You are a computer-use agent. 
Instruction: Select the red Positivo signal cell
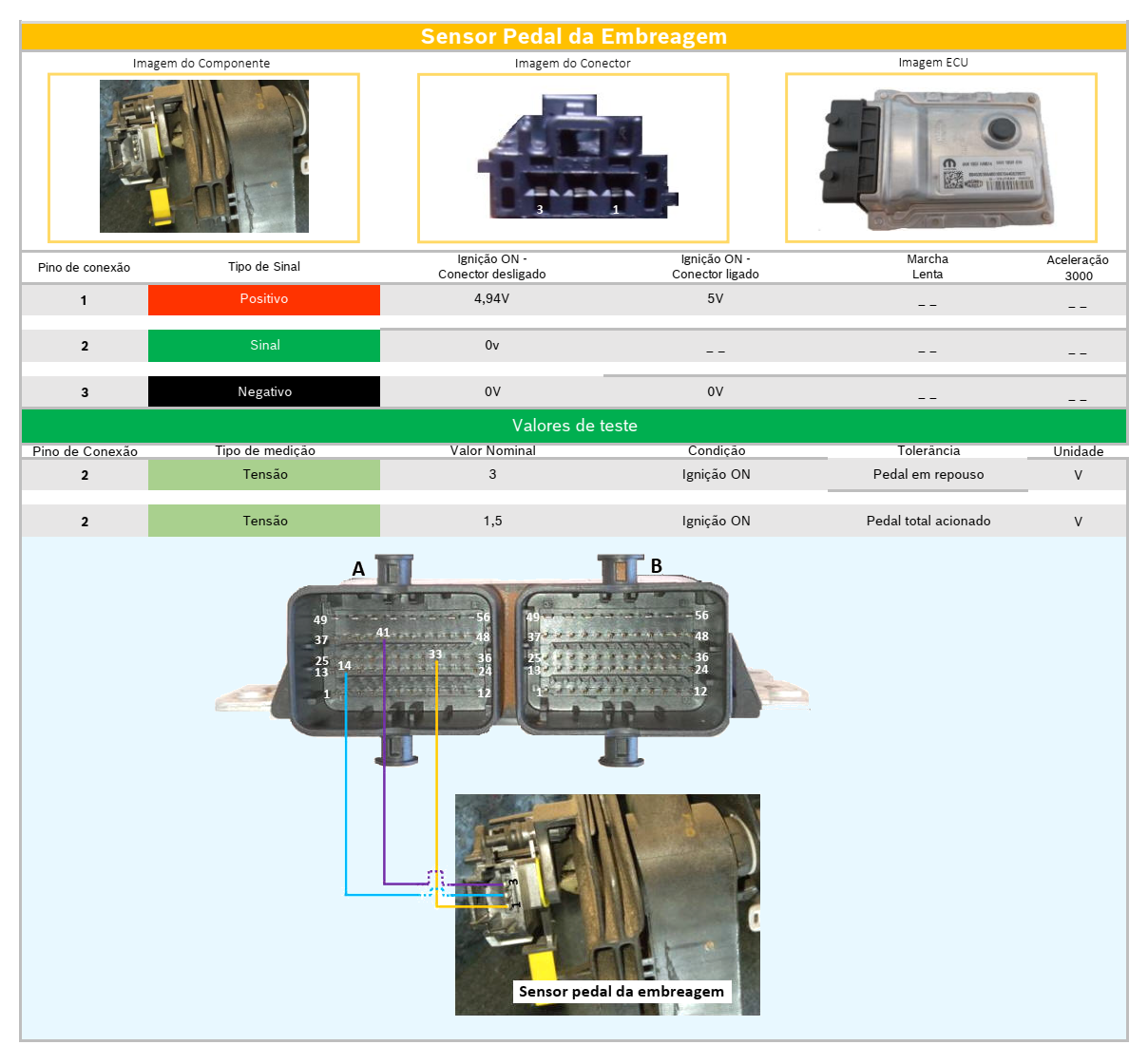[x=264, y=299]
